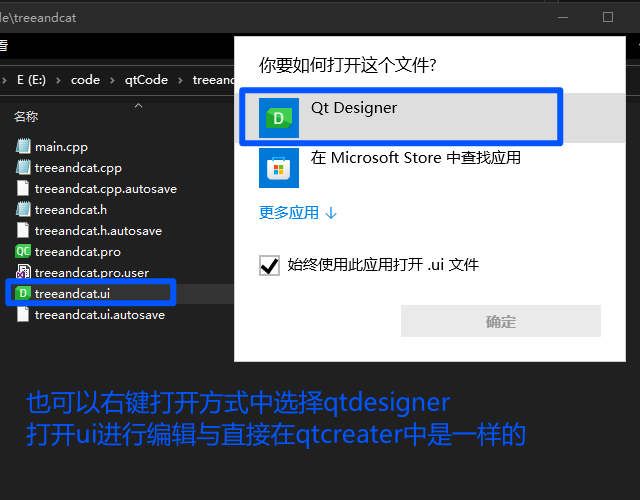Sort by 名称 column header
The width and height of the screenshot is (640, 500).
[26, 117]
